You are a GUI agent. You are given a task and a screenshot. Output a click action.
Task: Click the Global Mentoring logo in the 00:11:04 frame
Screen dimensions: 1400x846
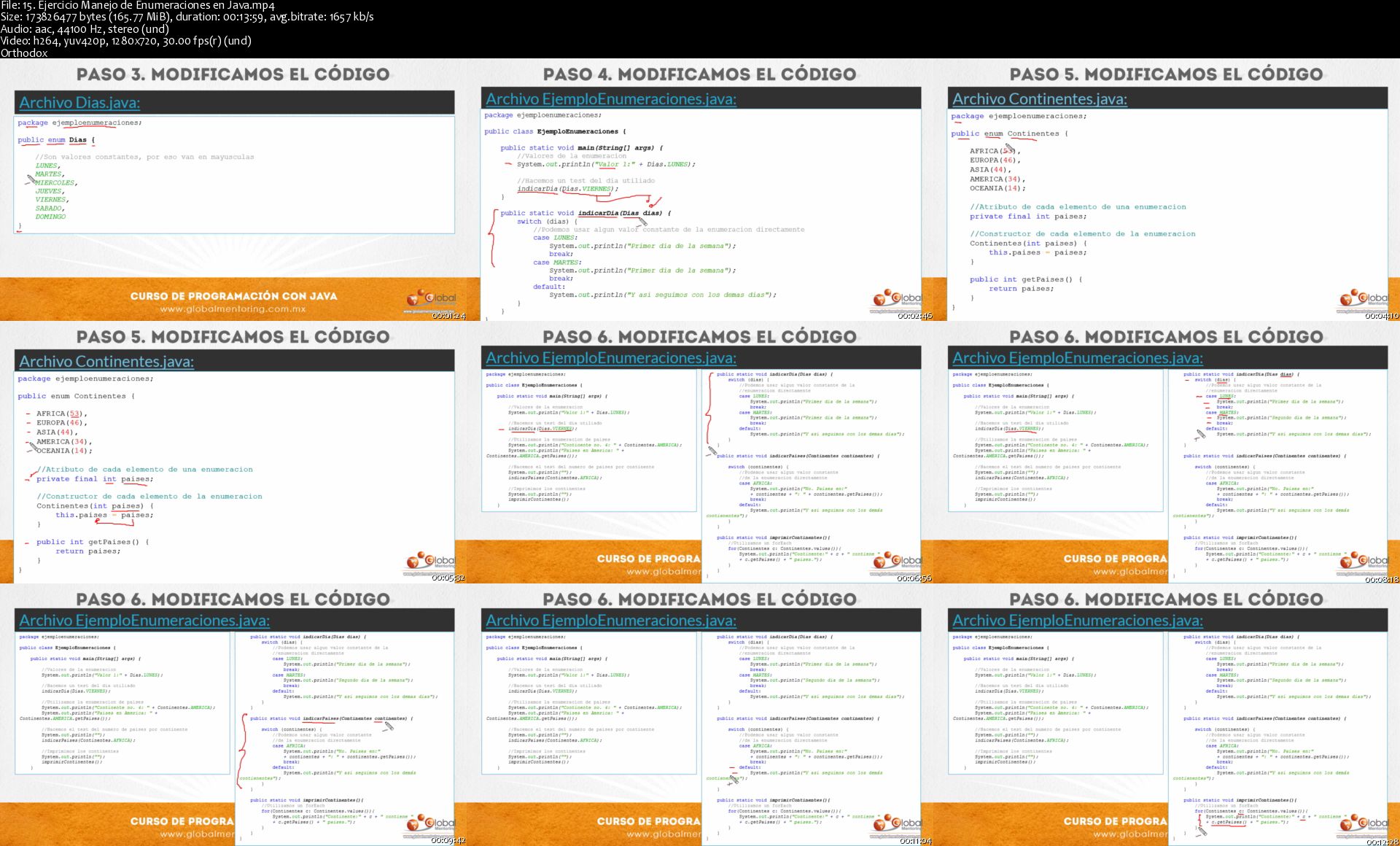tap(897, 825)
